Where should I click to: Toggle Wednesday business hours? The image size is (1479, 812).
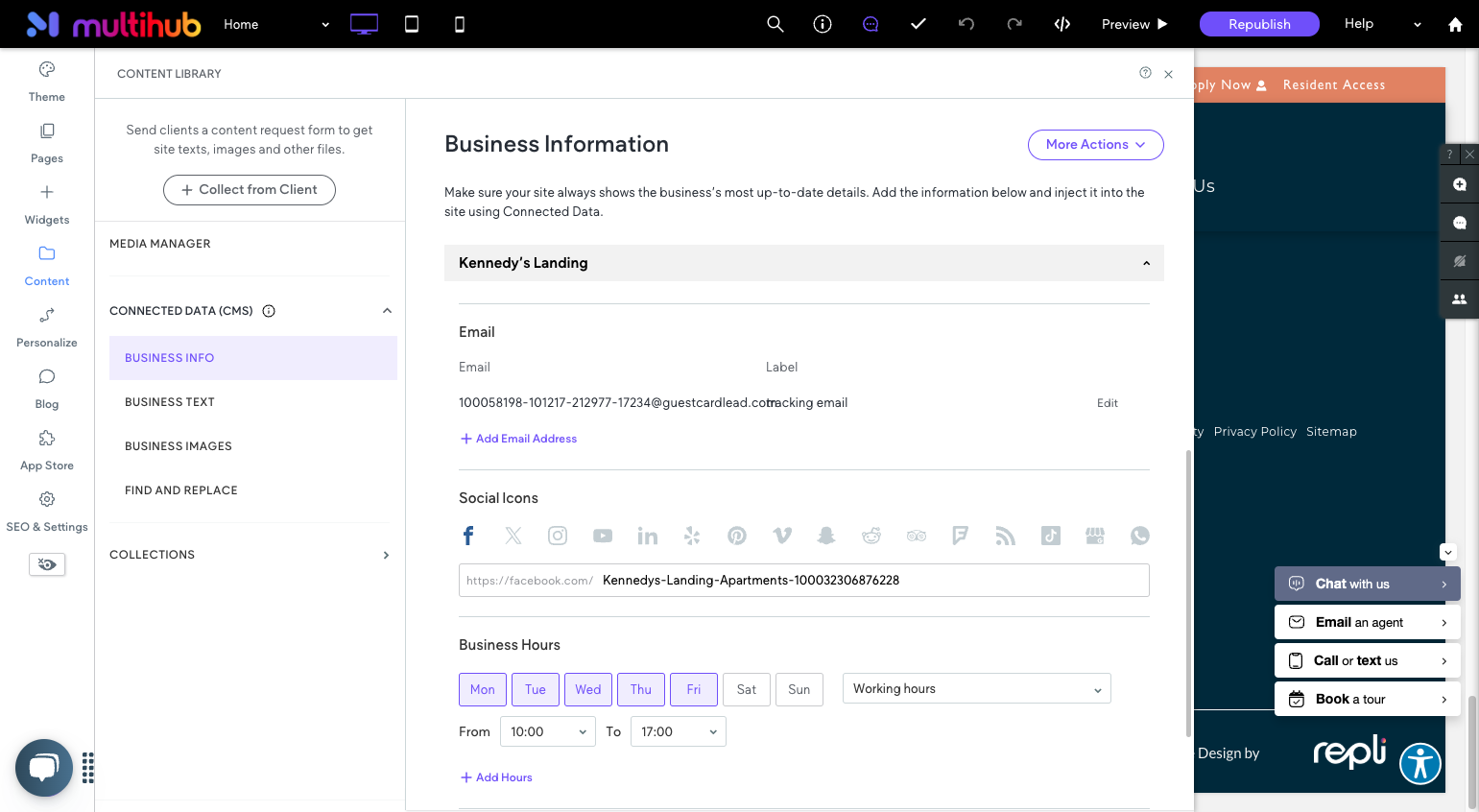pos(588,689)
